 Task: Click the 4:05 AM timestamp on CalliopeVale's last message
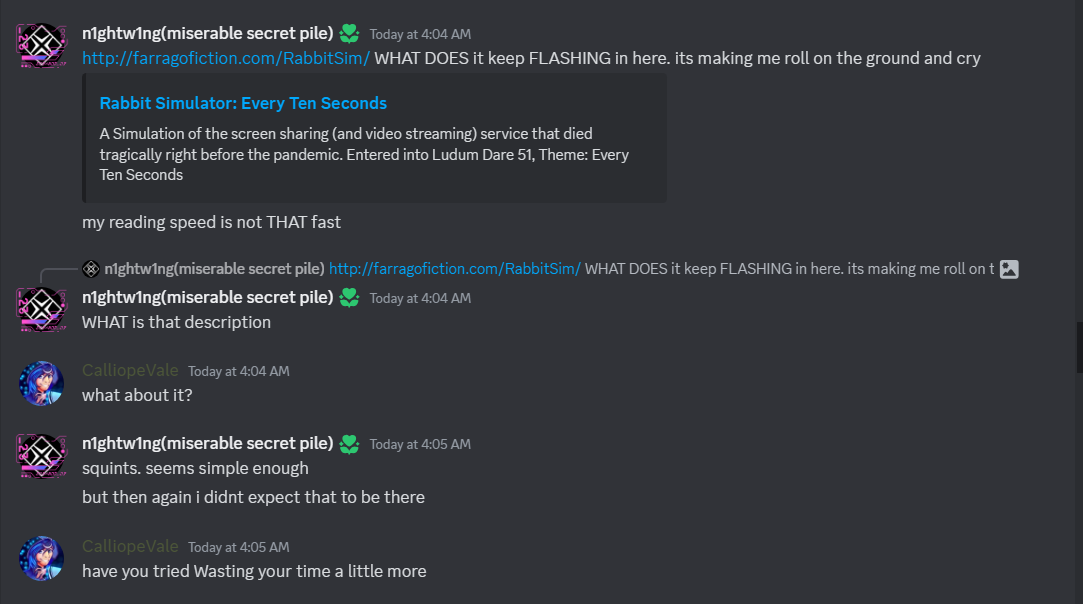pyautogui.click(x=238, y=547)
